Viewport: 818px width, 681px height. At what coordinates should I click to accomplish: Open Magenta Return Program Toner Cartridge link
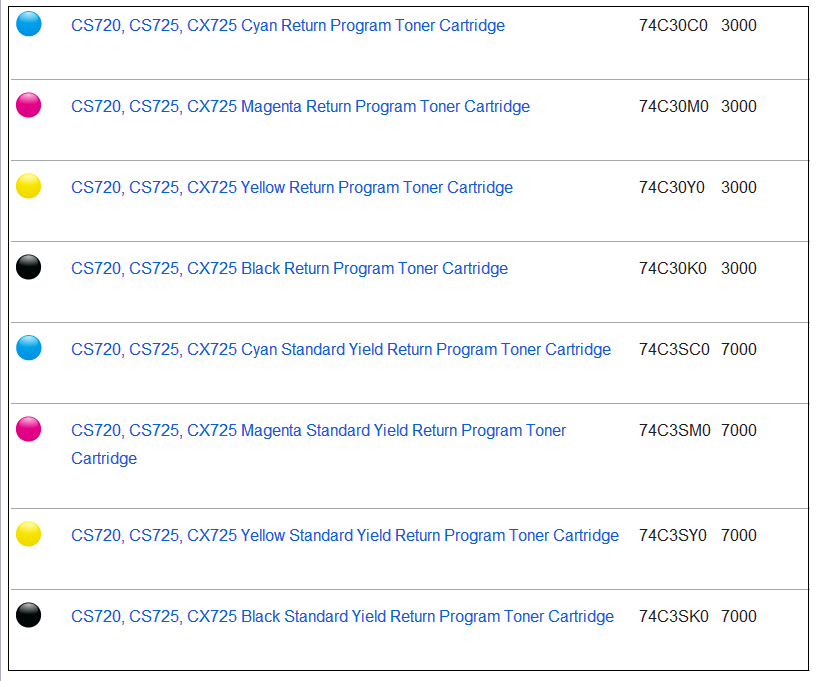click(300, 107)
